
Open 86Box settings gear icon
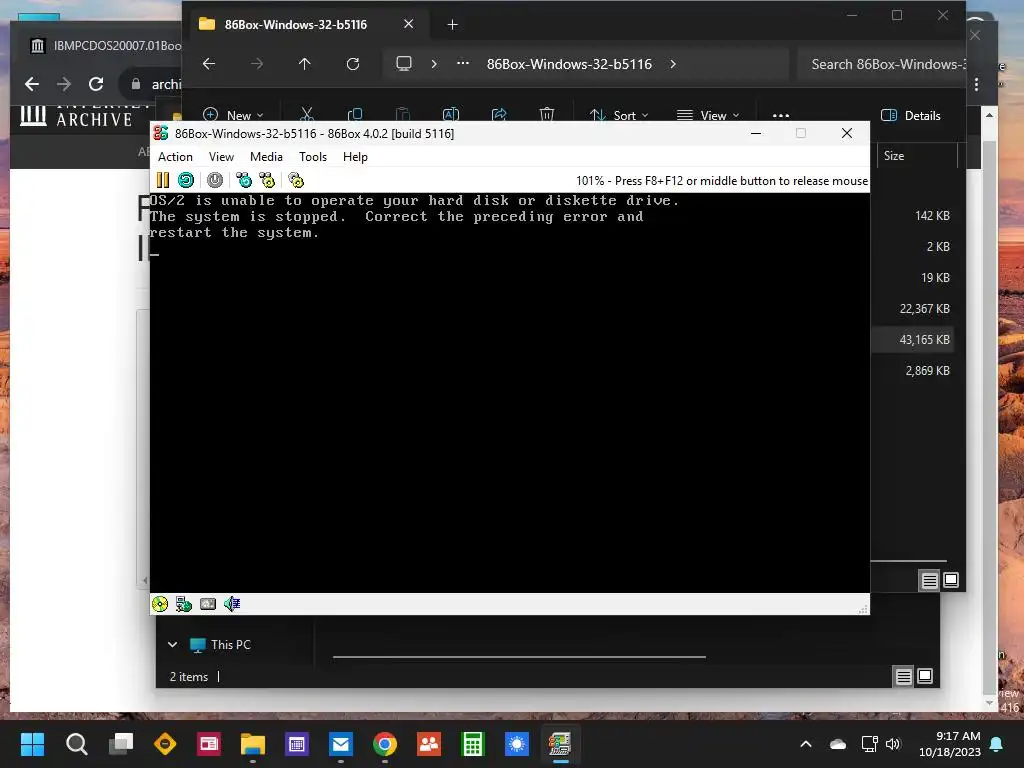296,180
